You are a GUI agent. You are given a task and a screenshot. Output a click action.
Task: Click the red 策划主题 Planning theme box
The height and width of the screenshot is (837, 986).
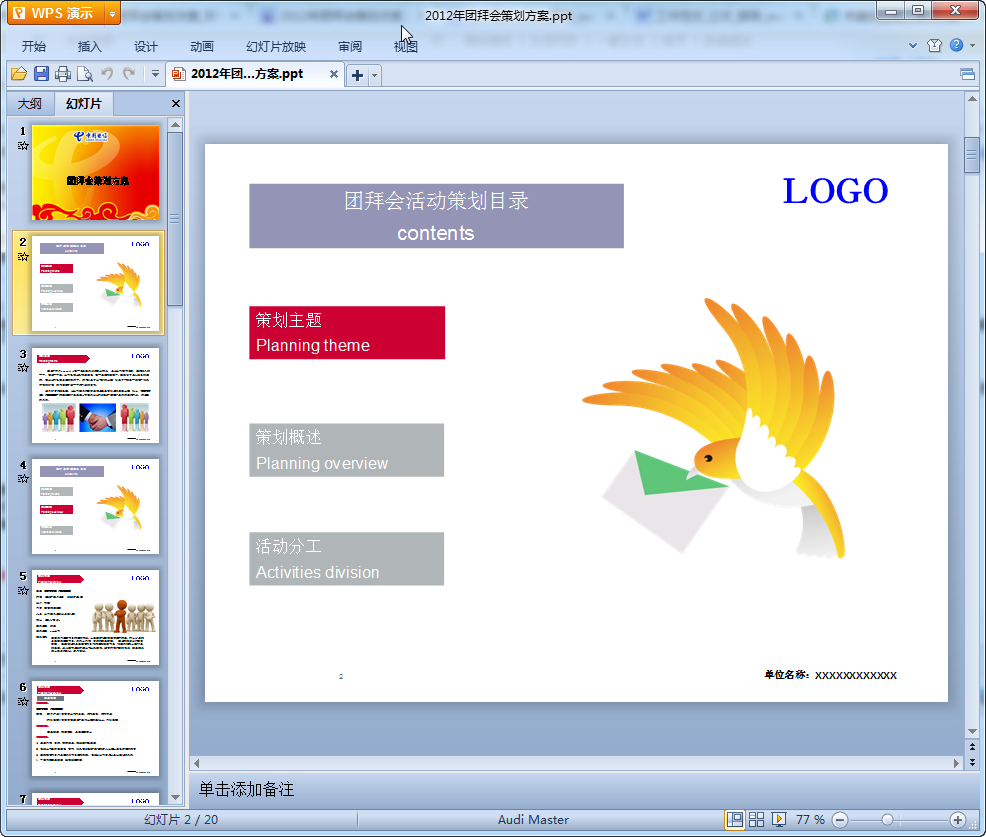pos(347,333)
